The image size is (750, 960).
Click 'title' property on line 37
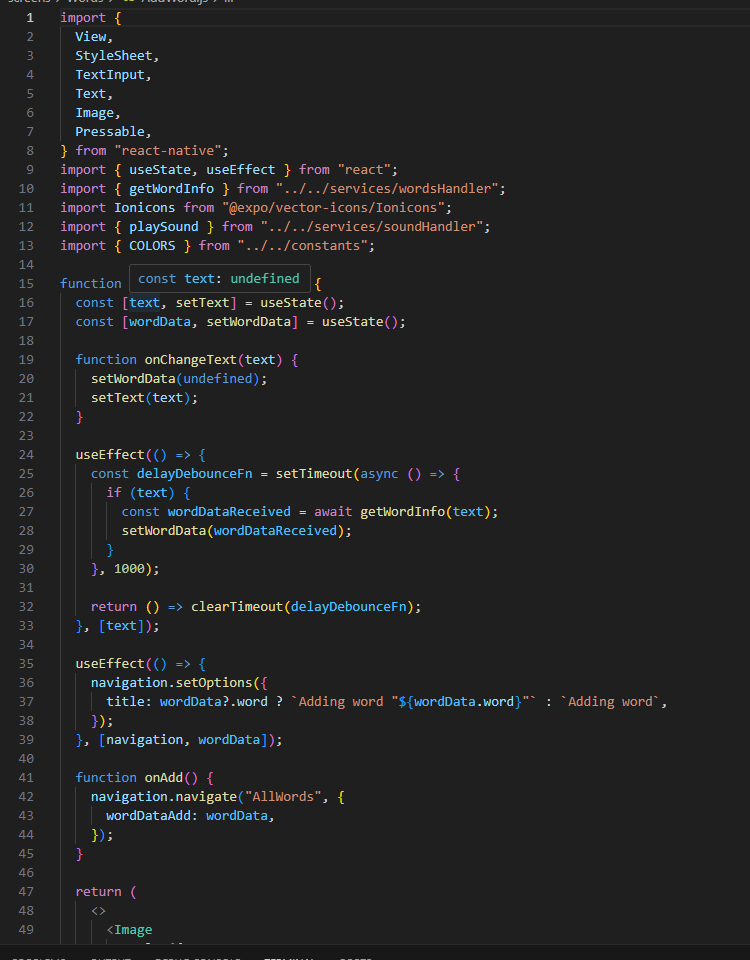(125, 701)
